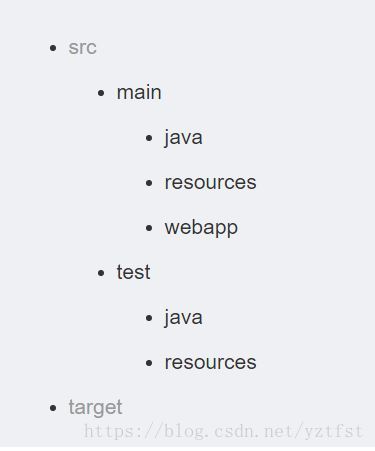
Task: Open the webapp list item
Action: click(x=201, y=228)
